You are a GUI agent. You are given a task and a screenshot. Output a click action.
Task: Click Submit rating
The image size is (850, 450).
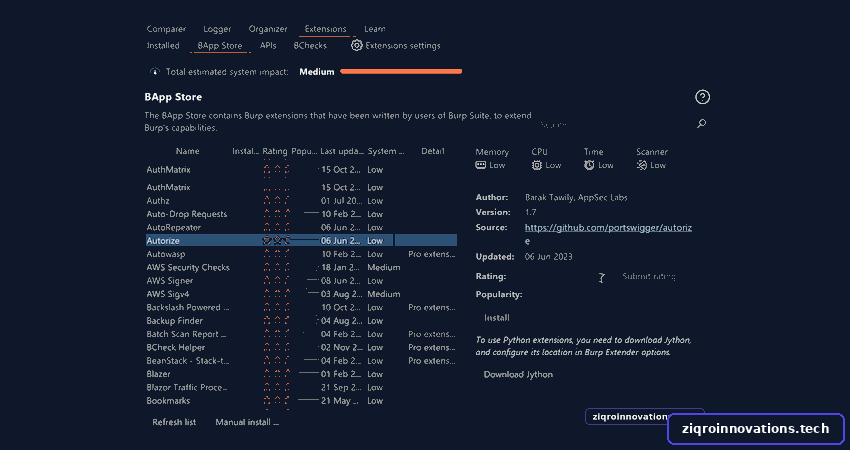point(648,277)
